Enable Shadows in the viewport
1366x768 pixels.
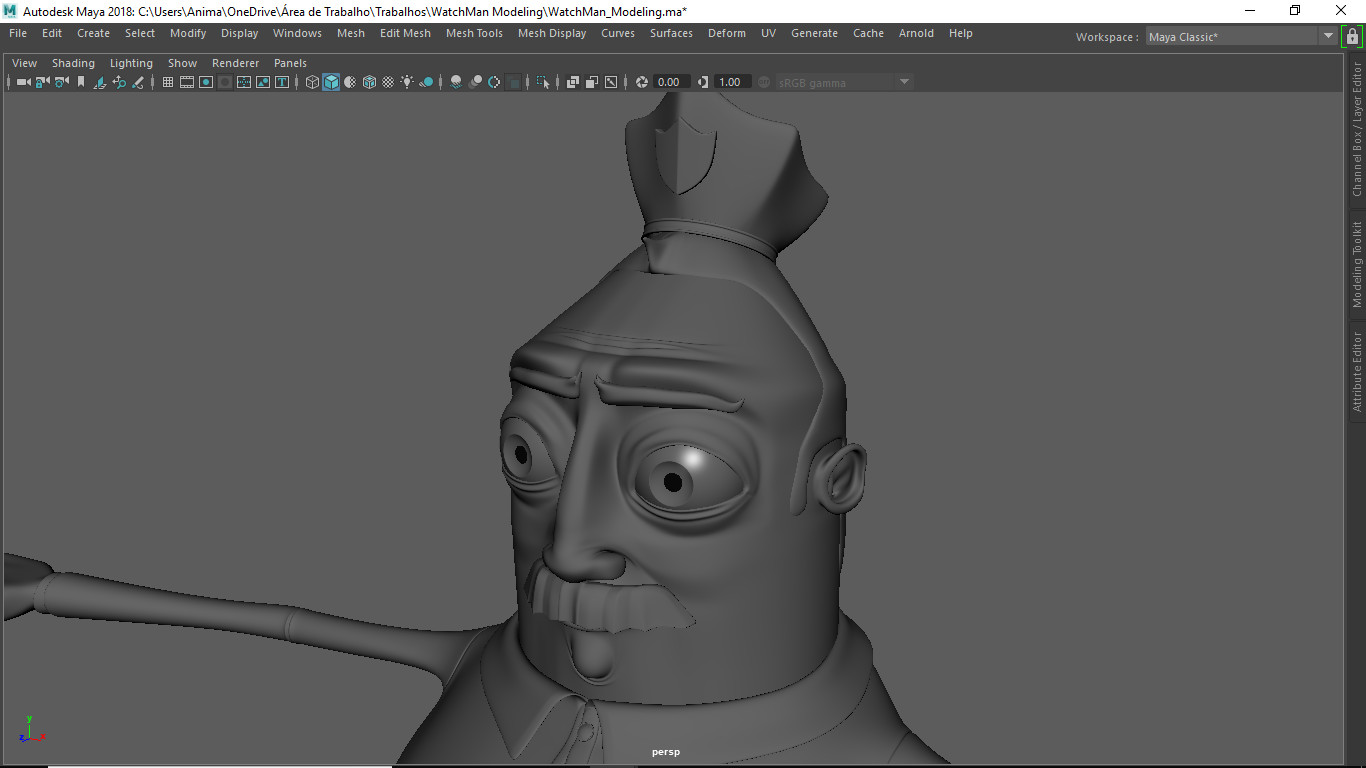click(426, 82)
